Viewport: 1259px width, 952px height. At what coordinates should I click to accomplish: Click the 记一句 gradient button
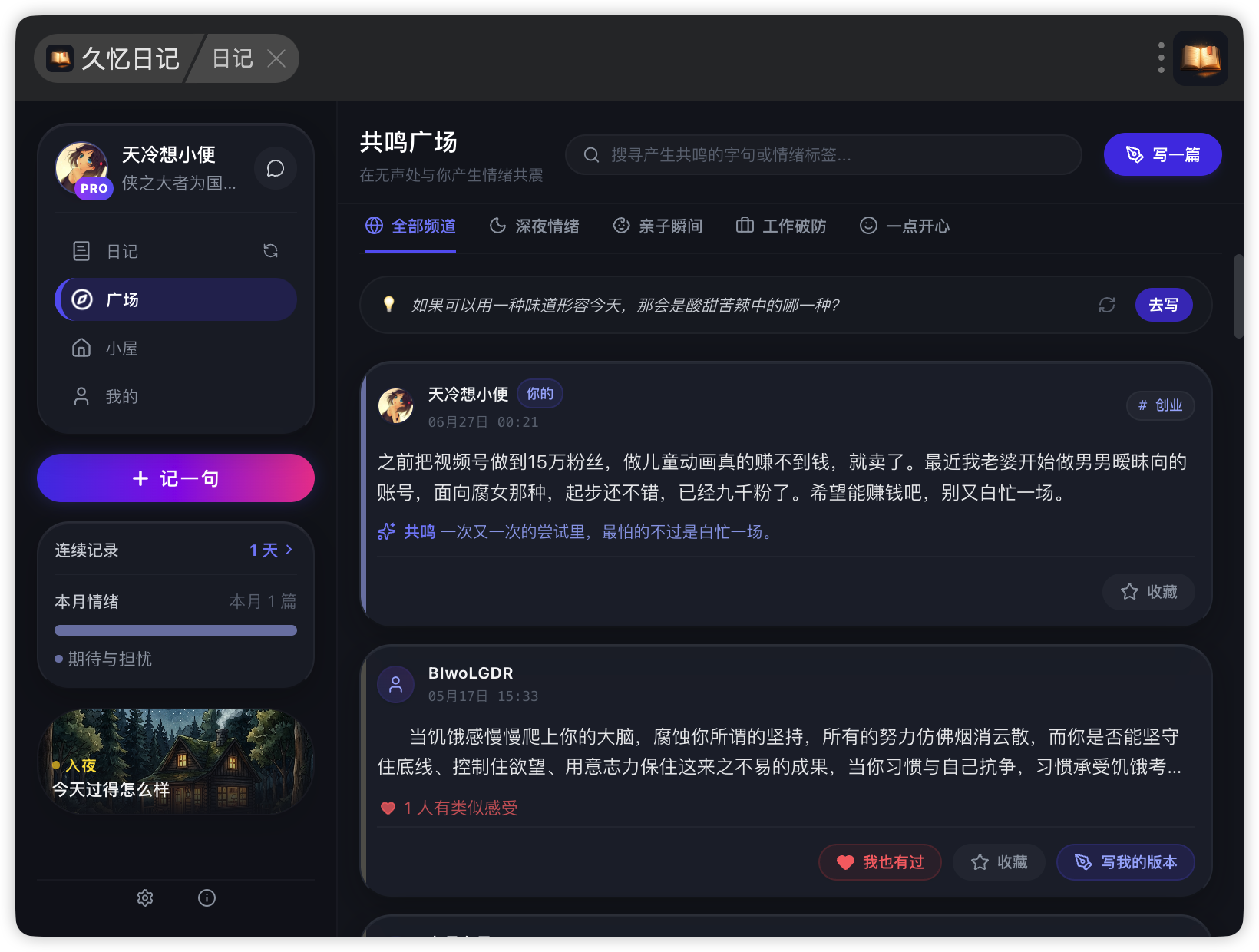point(176,478)
